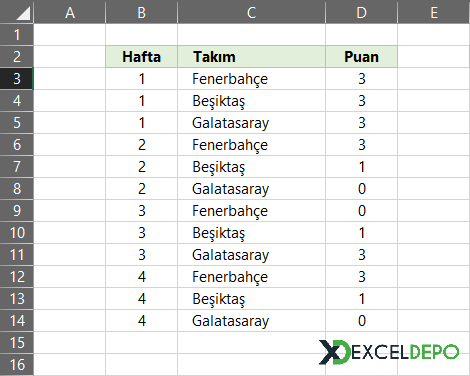This screenshot has width=470, height=376.
Task: Select row 3 header
Action: click(x=17, y=79)
